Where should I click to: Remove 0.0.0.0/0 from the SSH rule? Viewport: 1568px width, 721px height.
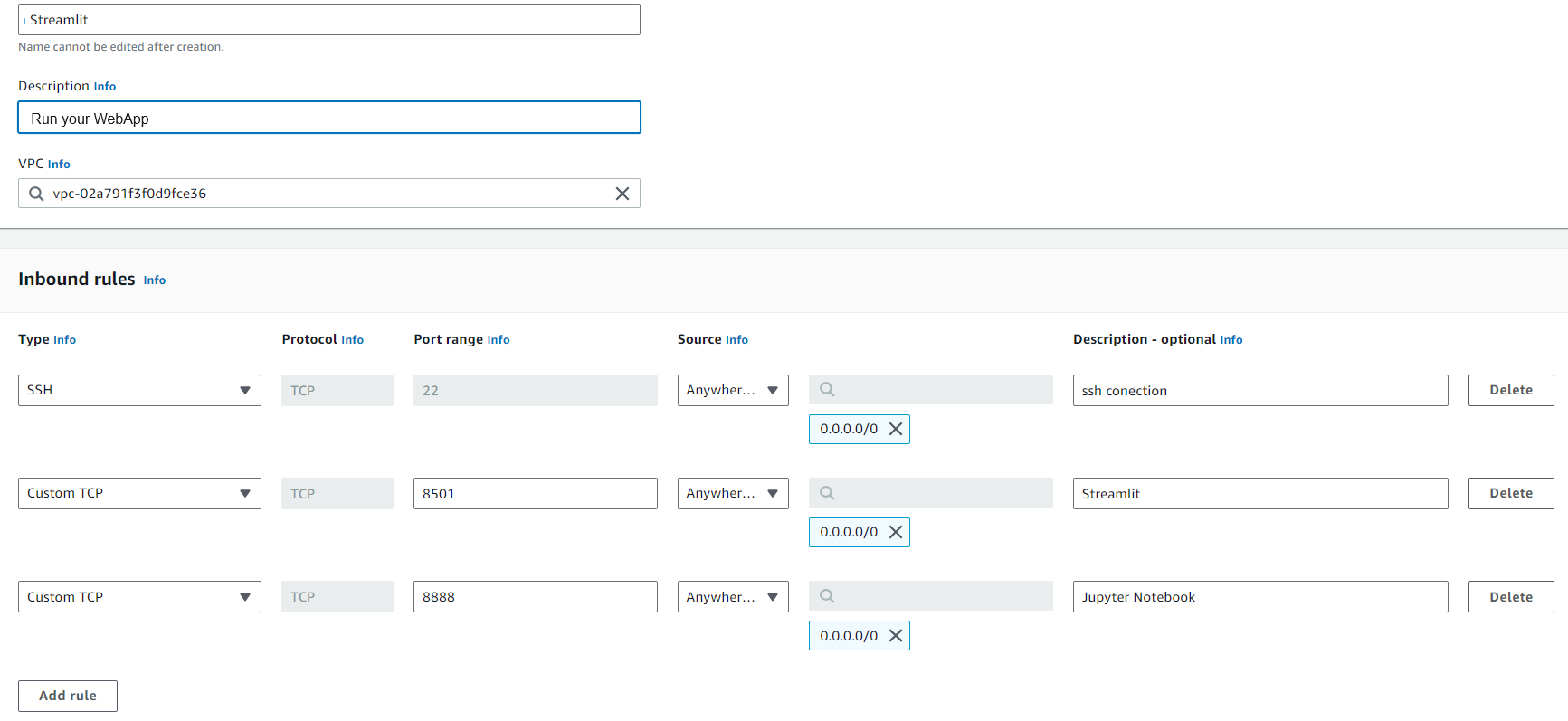[x=896, y=429]
